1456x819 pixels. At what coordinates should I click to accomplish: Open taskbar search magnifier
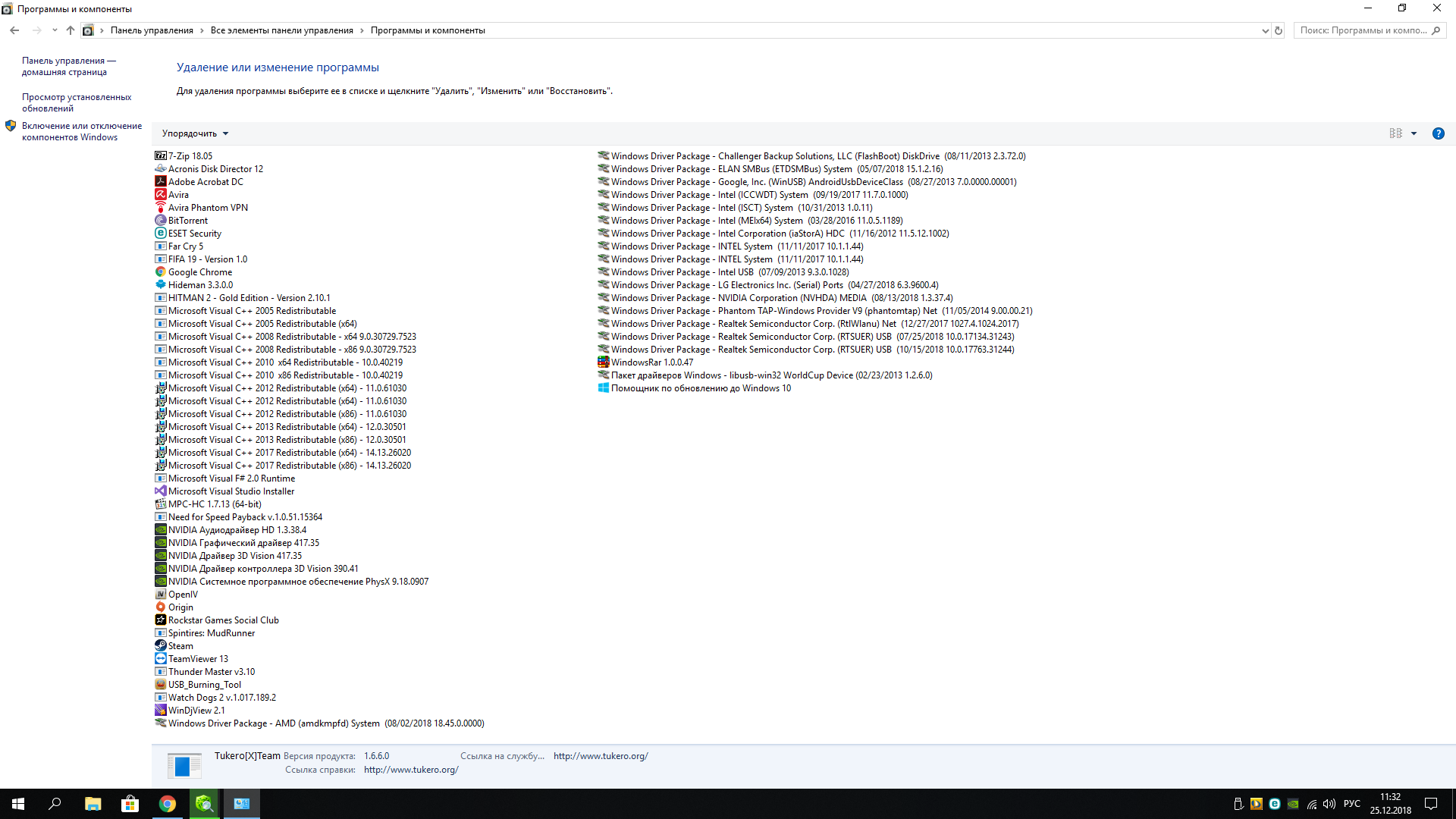(55, 804)
